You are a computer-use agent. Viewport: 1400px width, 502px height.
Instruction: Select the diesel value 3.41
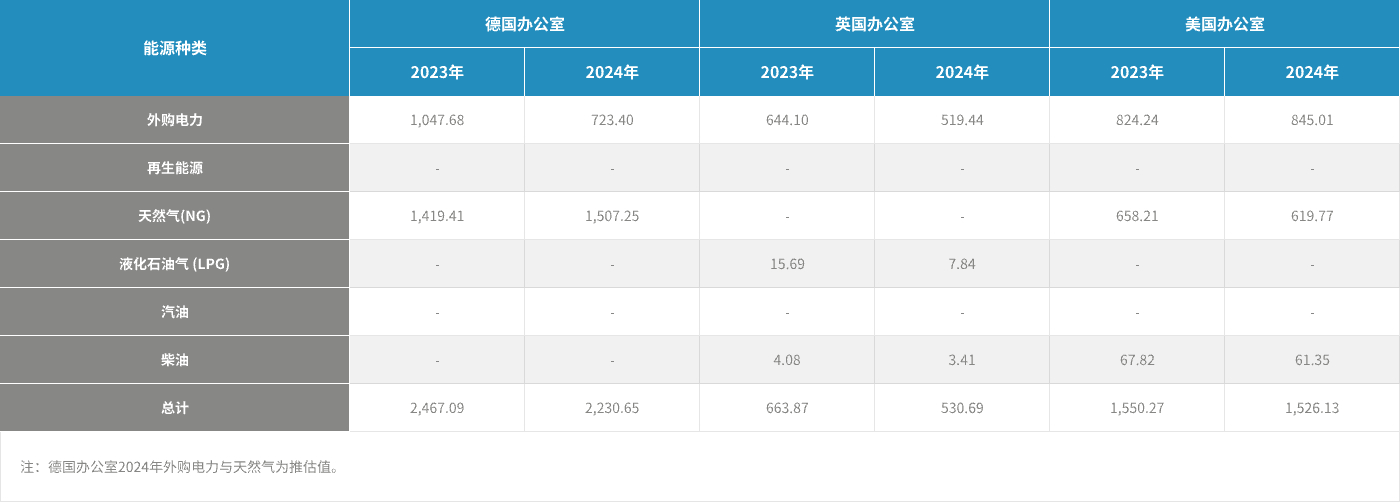(x=962, y=360)
